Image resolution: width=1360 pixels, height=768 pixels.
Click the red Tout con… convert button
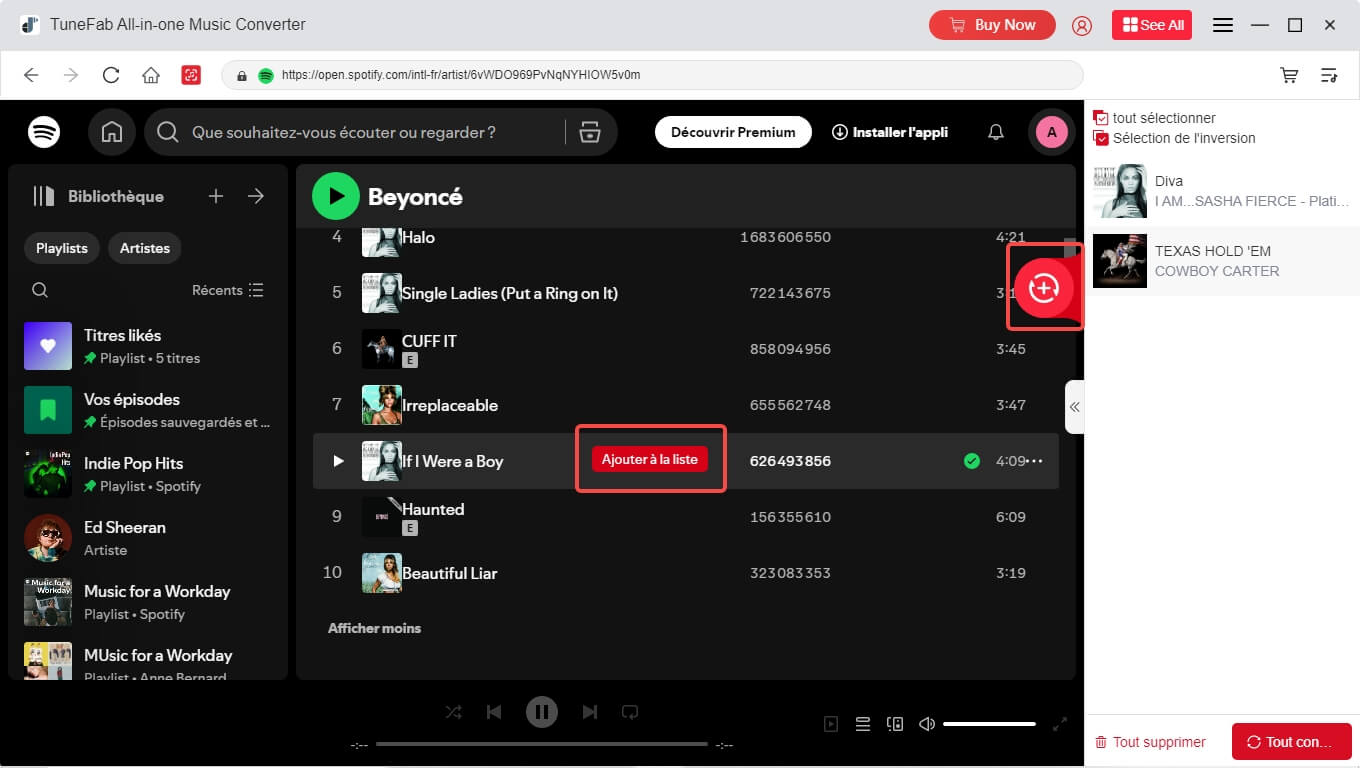[x=1292, y=742]
